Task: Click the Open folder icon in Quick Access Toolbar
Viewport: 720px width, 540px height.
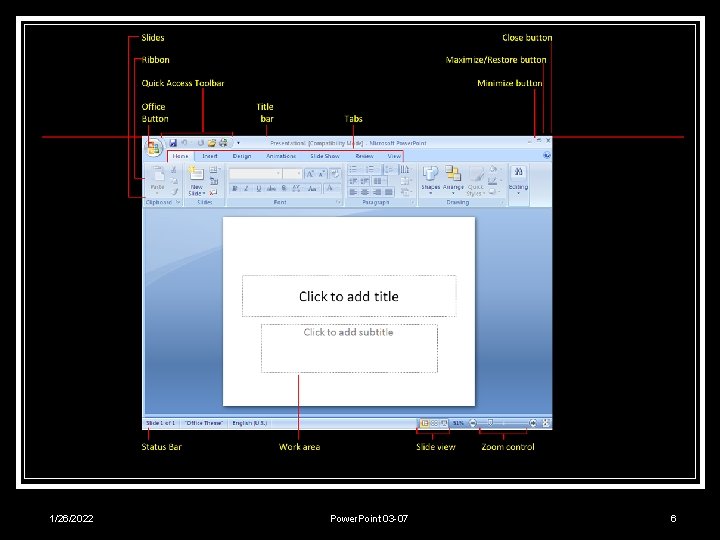Action: tap(212, 143)
